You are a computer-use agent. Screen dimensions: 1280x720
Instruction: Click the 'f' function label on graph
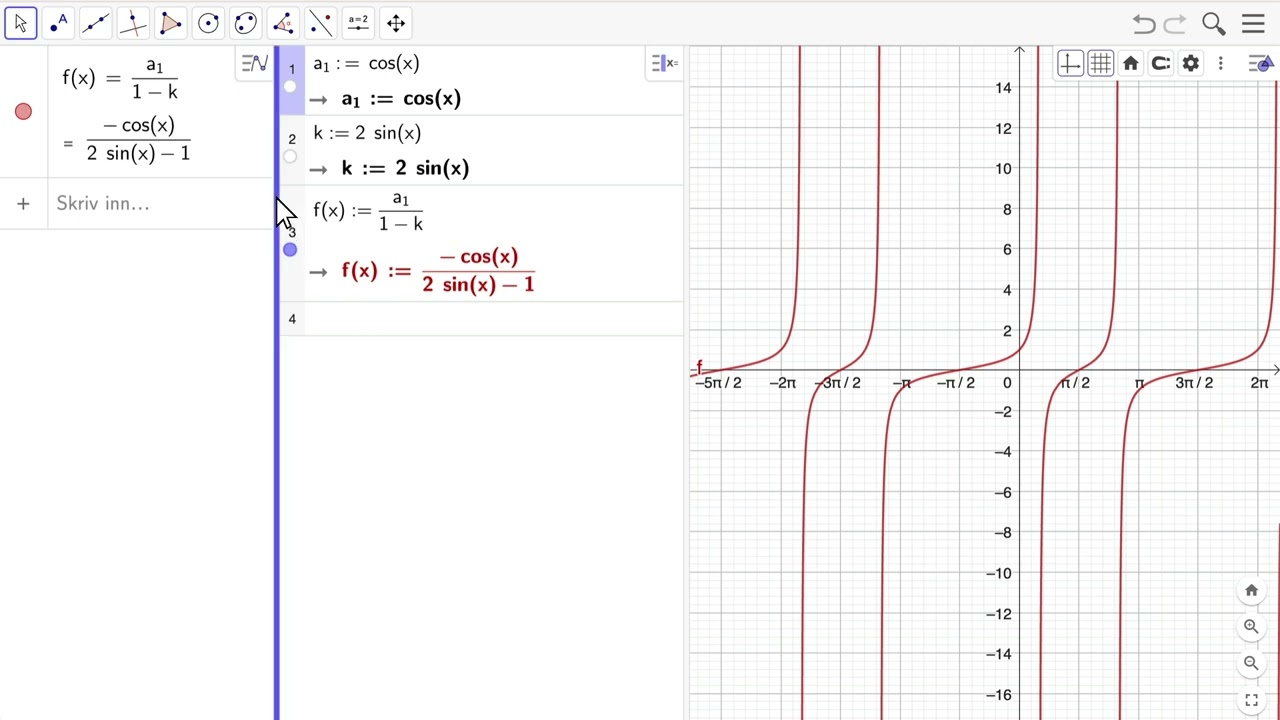tap(699, 367)
